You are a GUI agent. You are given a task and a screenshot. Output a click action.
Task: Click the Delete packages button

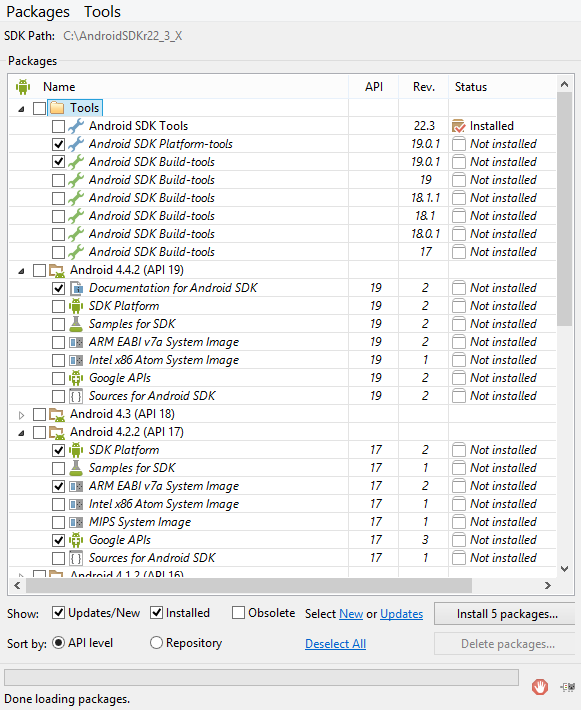pos(507,643)
